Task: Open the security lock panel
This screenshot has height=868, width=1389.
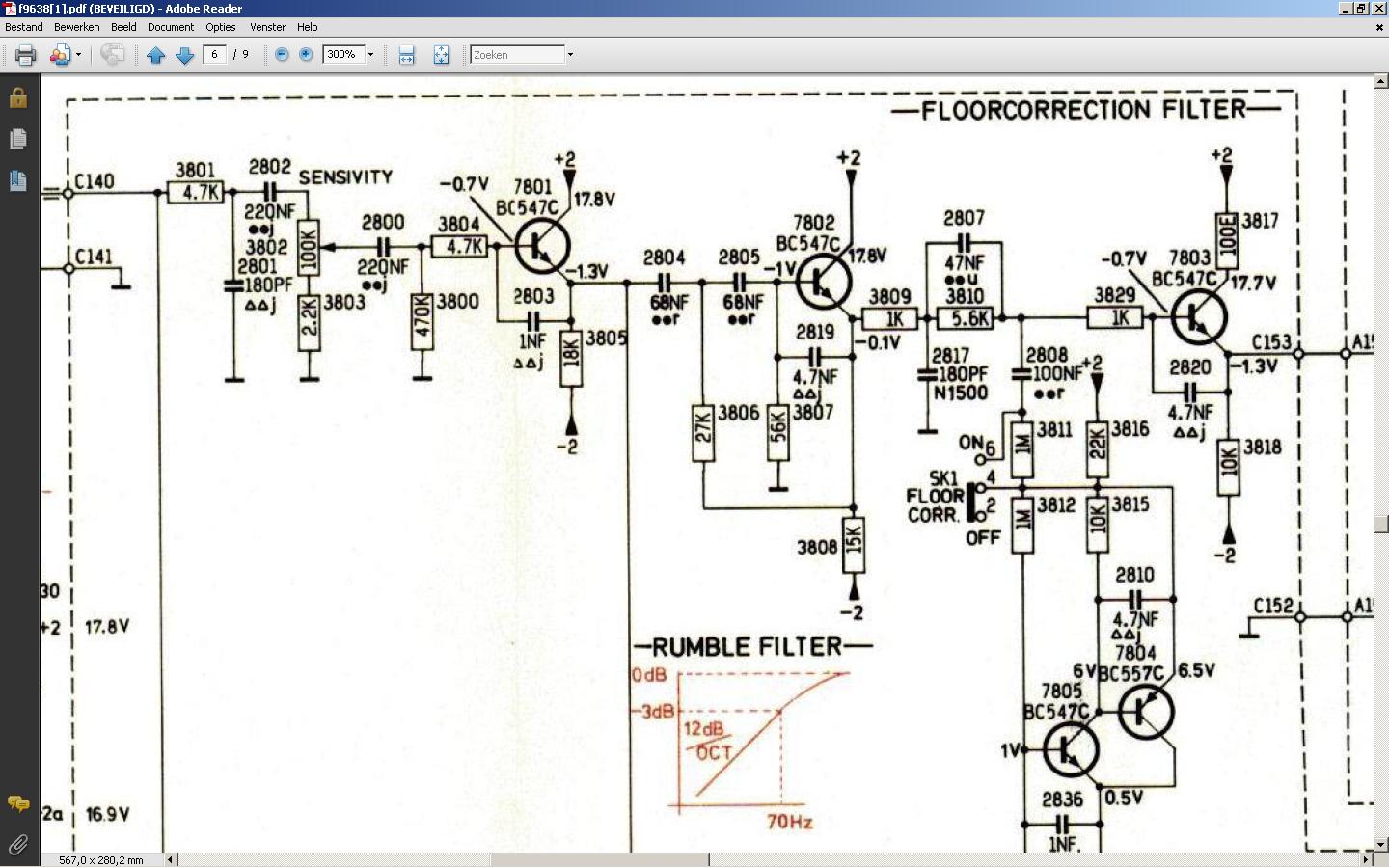Action: click(18, 98)
